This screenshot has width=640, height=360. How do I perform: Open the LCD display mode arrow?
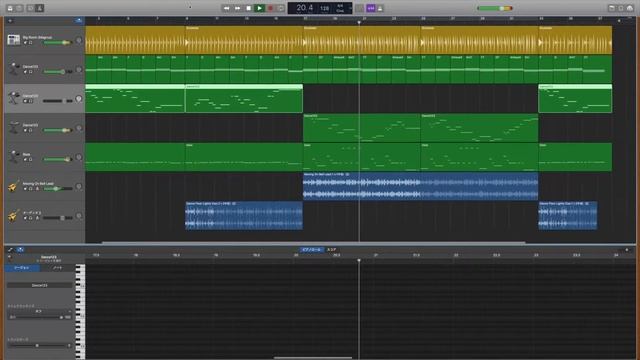tap(350, 8)
